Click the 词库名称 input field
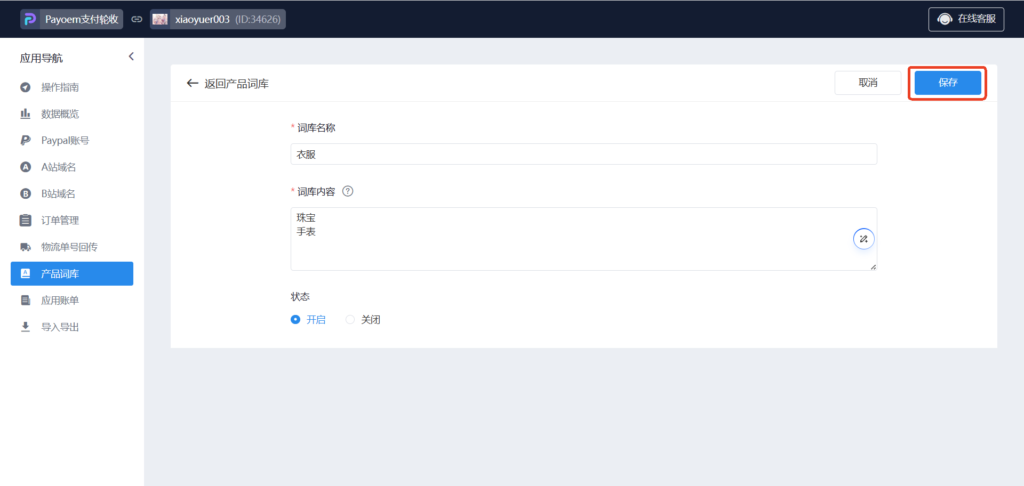This screenshot has width=1024, height=486. 583,154
